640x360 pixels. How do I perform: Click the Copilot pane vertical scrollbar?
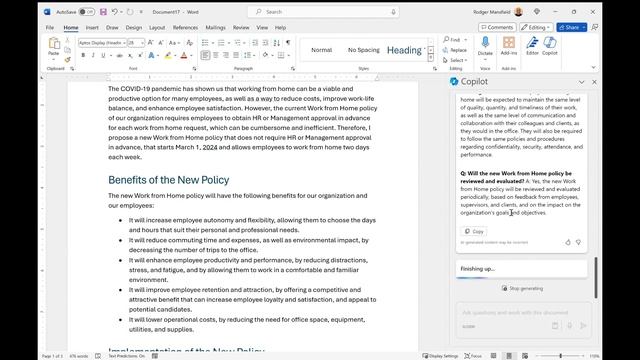coord(596,278)
